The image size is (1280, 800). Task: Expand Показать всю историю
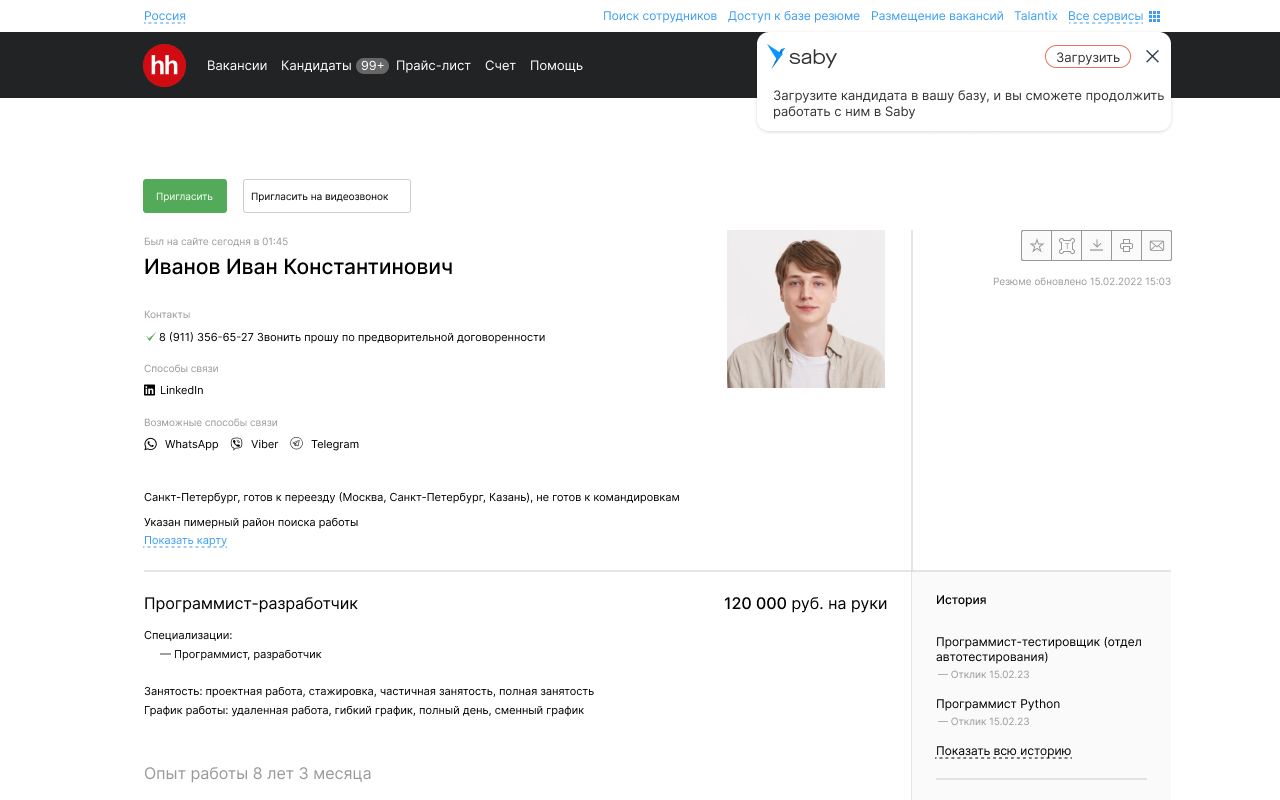(x=1003, y=751)
